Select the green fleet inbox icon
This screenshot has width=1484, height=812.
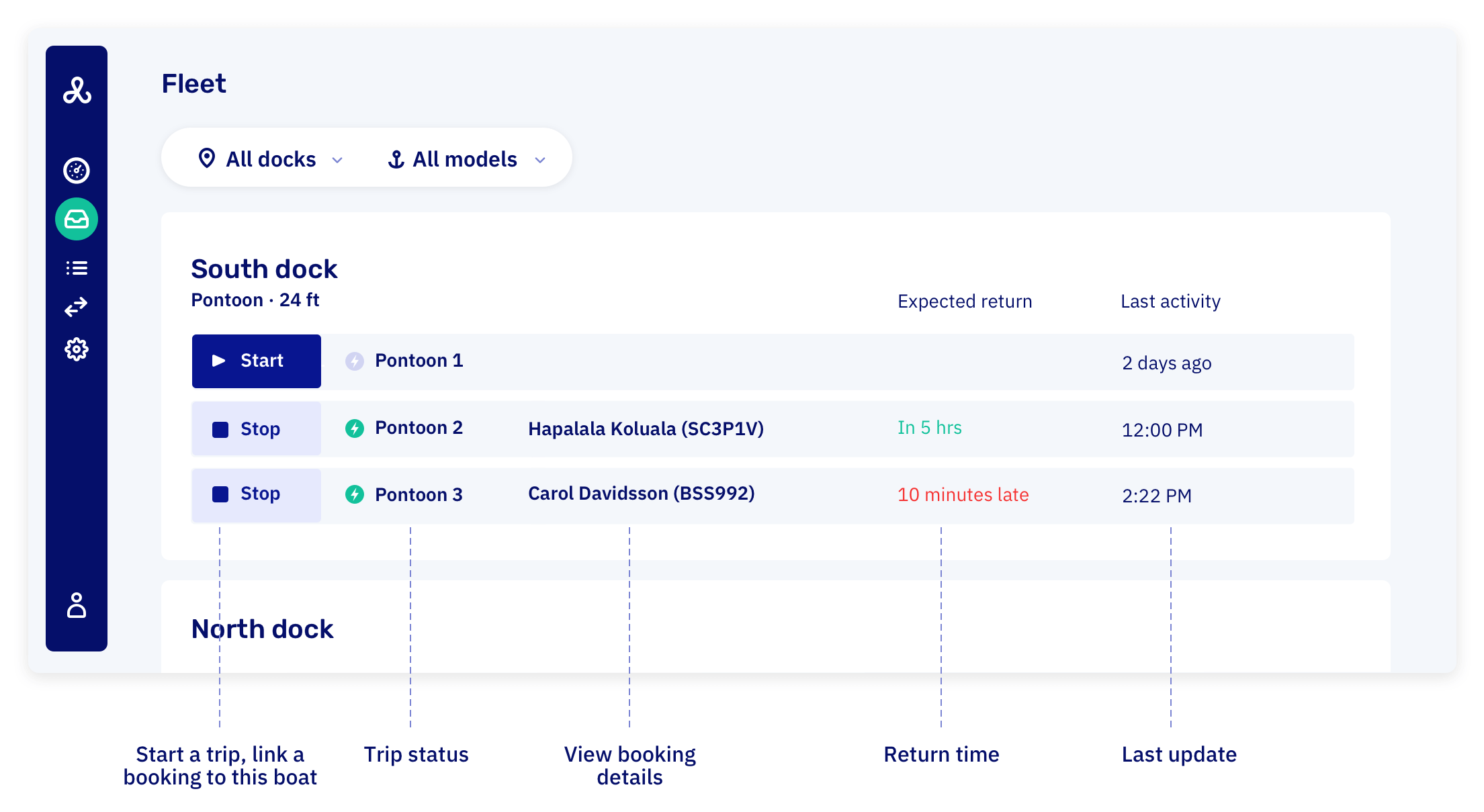click(x=77, y=218)
